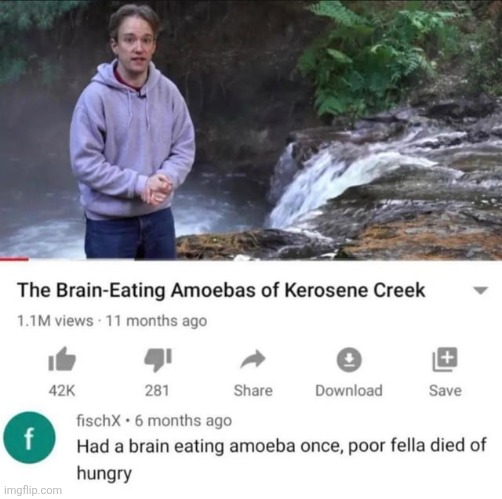The width and height of the screenshot is (502, 499).
Task: Click the 281 dislikes count
Action: point(157,391)
